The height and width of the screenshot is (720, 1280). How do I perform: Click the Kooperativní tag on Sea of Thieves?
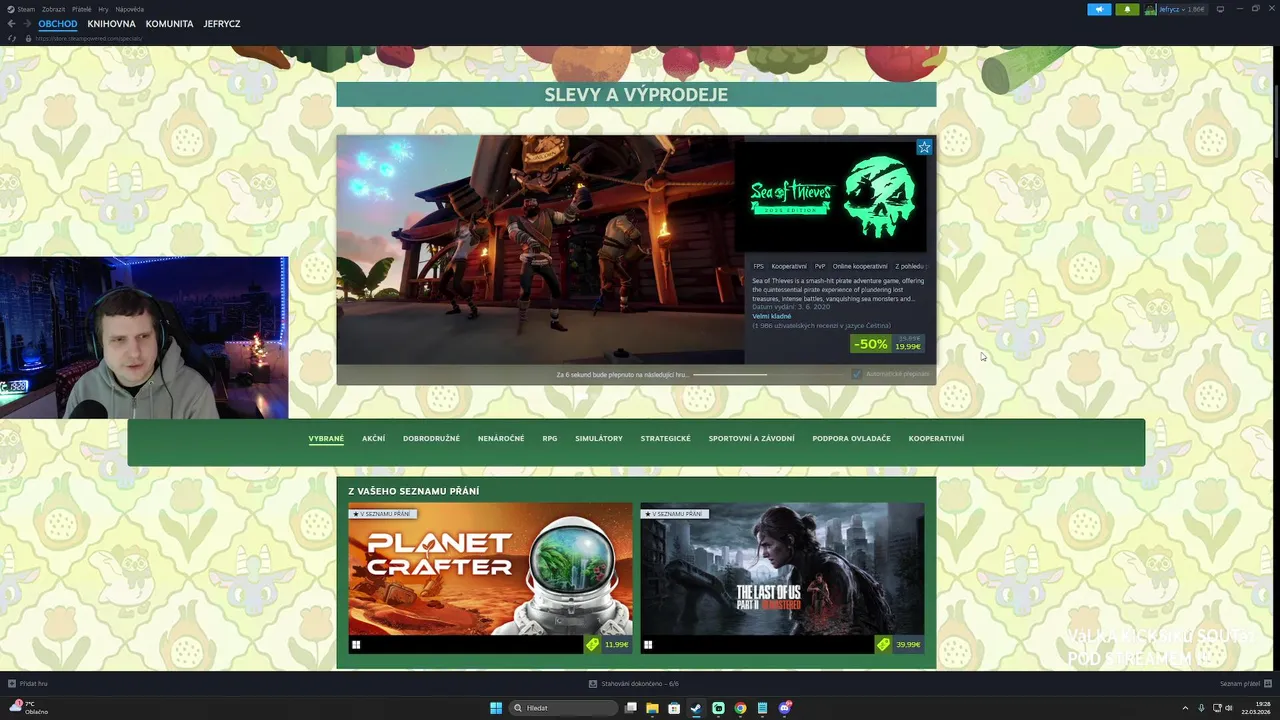(x=789, y=266)
